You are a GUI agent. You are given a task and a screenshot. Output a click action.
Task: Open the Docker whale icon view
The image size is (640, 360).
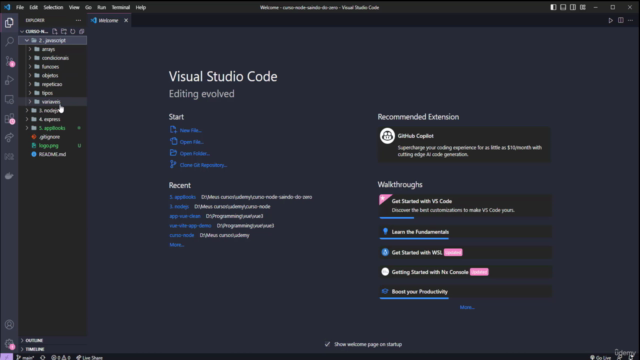pos(9,176)
